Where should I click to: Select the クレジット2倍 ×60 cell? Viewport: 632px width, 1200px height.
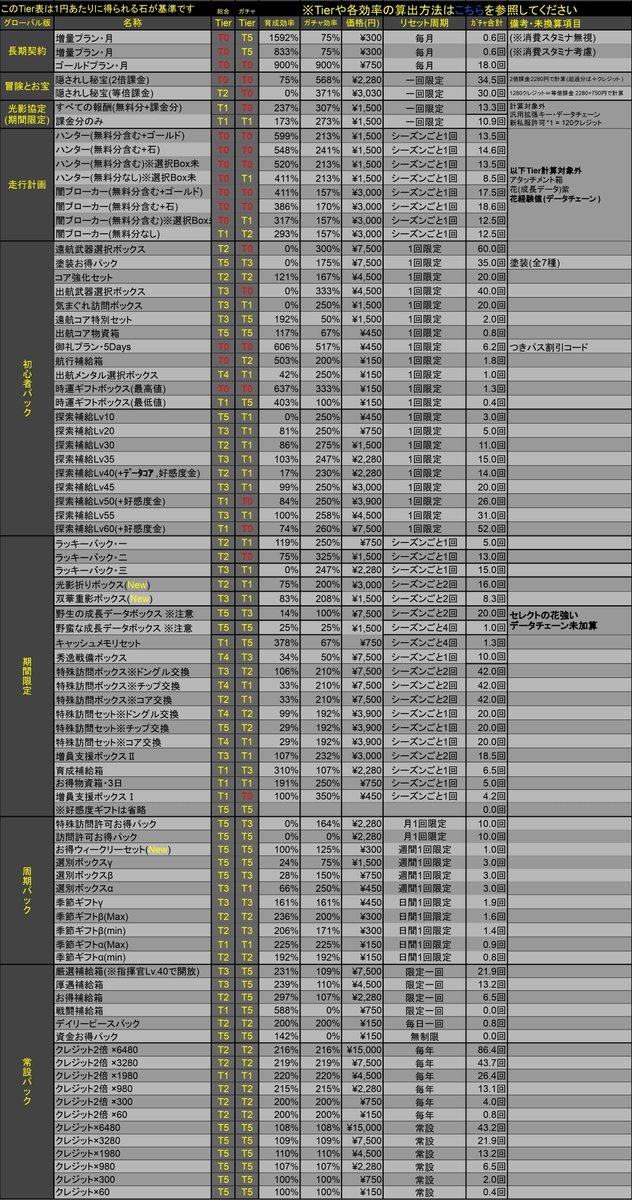132,1113
